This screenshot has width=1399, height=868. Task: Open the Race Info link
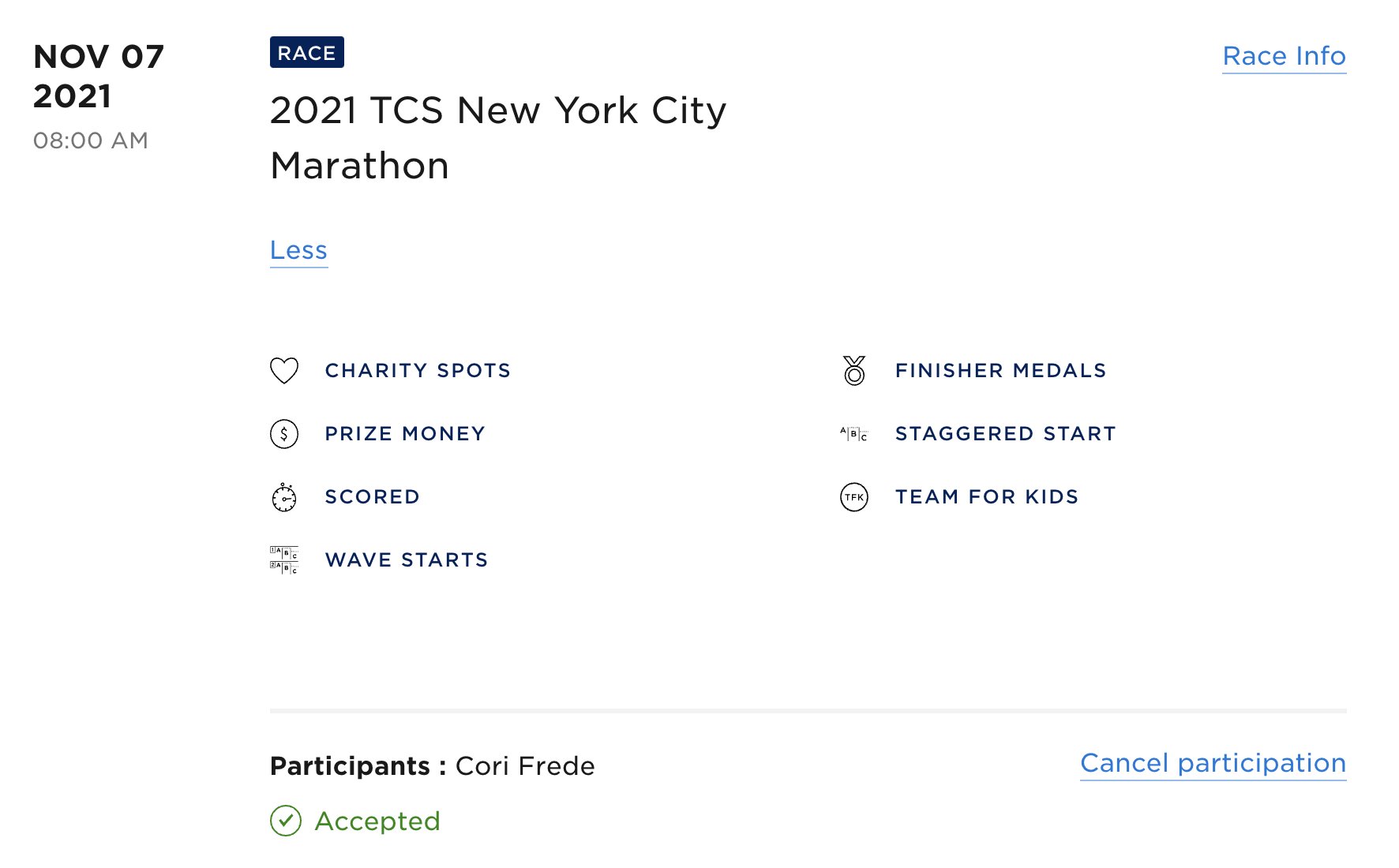pyautogui.click(x=1285, y=56)
